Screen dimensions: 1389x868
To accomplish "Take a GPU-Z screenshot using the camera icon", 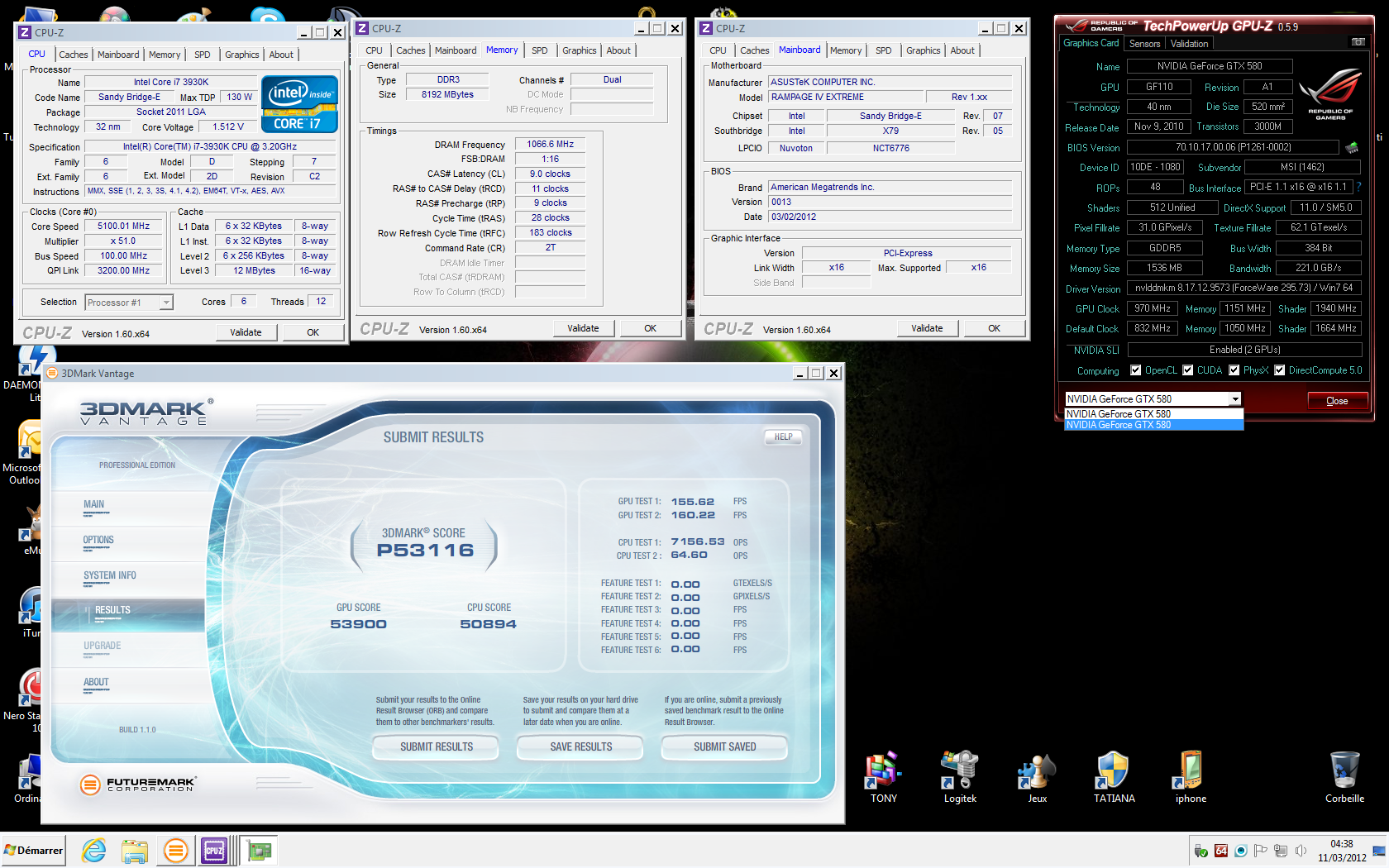I will click(1358, 42).
